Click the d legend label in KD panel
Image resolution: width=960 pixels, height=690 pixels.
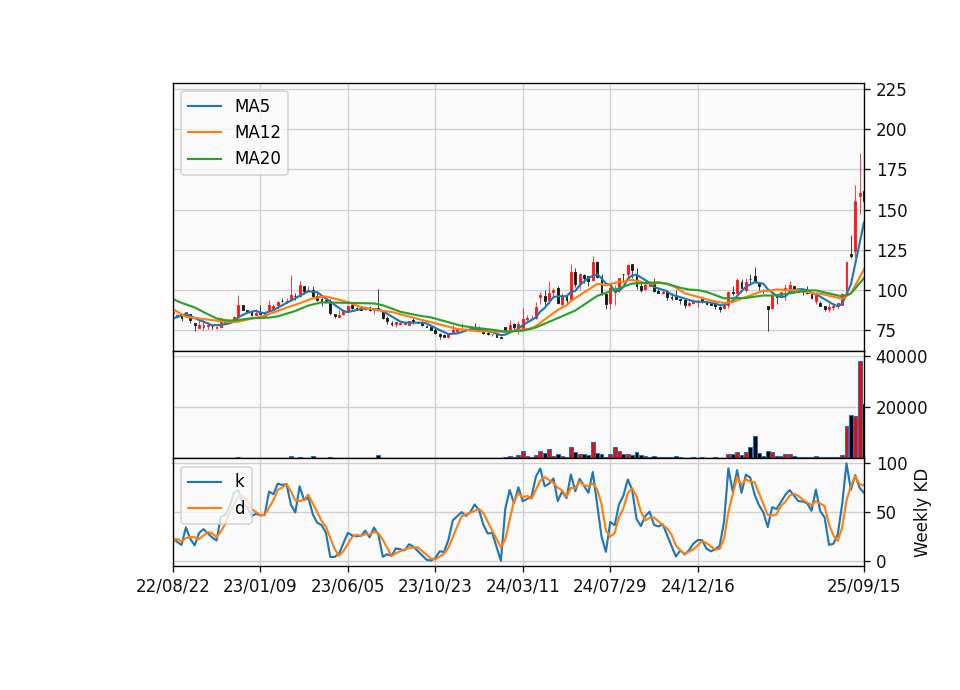(x=239, y=508)
